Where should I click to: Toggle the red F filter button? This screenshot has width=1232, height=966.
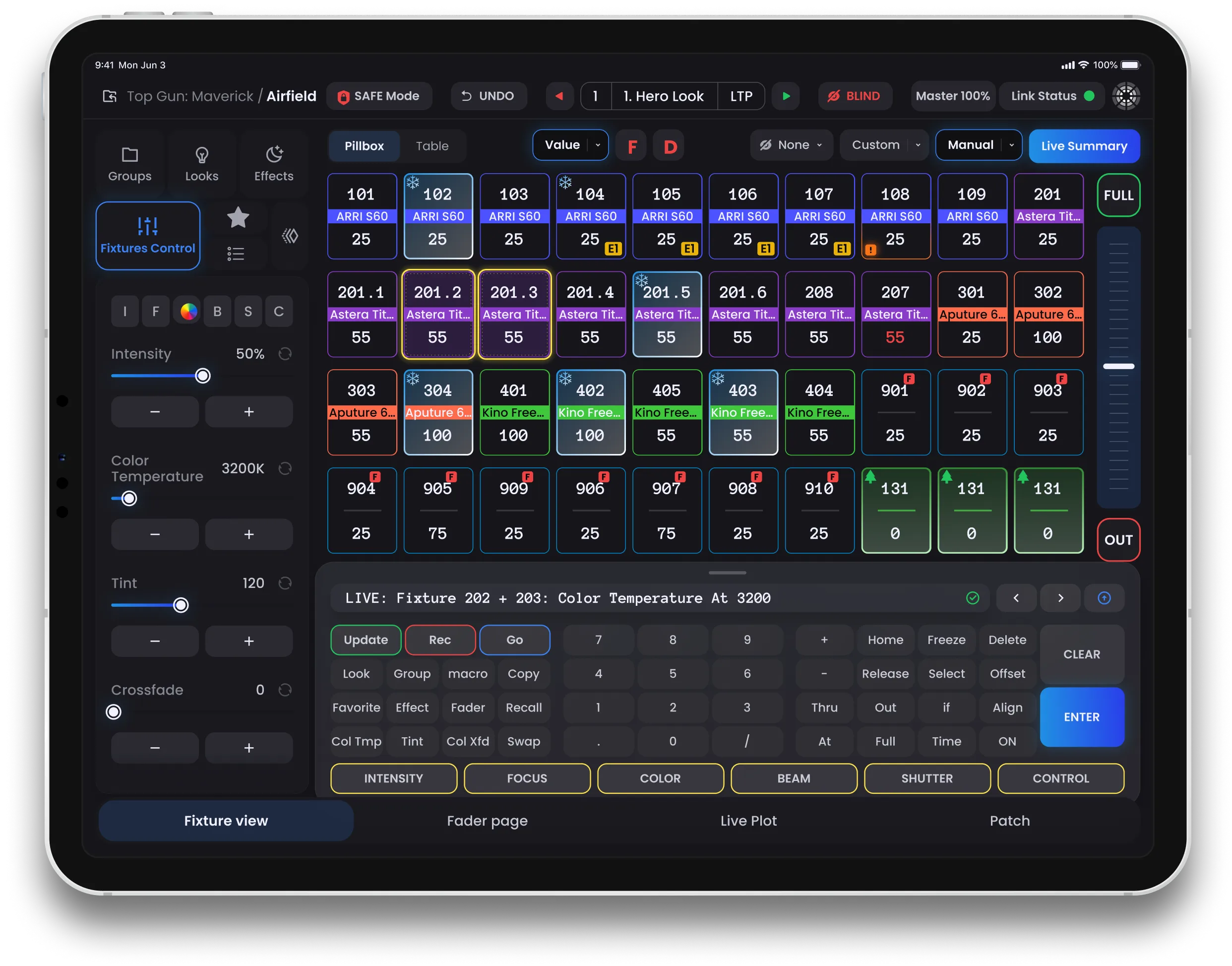pos(632,146)
